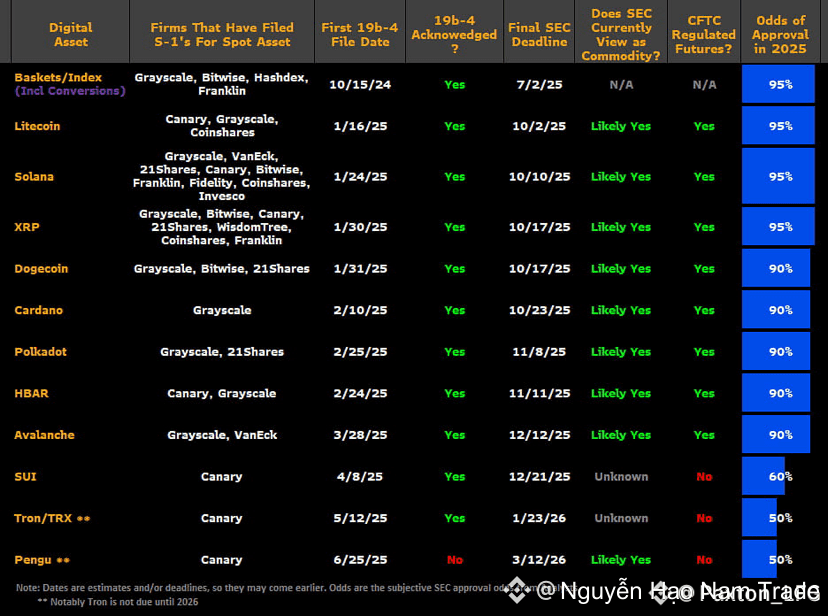Click the "6/25/25" file date
828x616 pixels.
click(360, 560)
